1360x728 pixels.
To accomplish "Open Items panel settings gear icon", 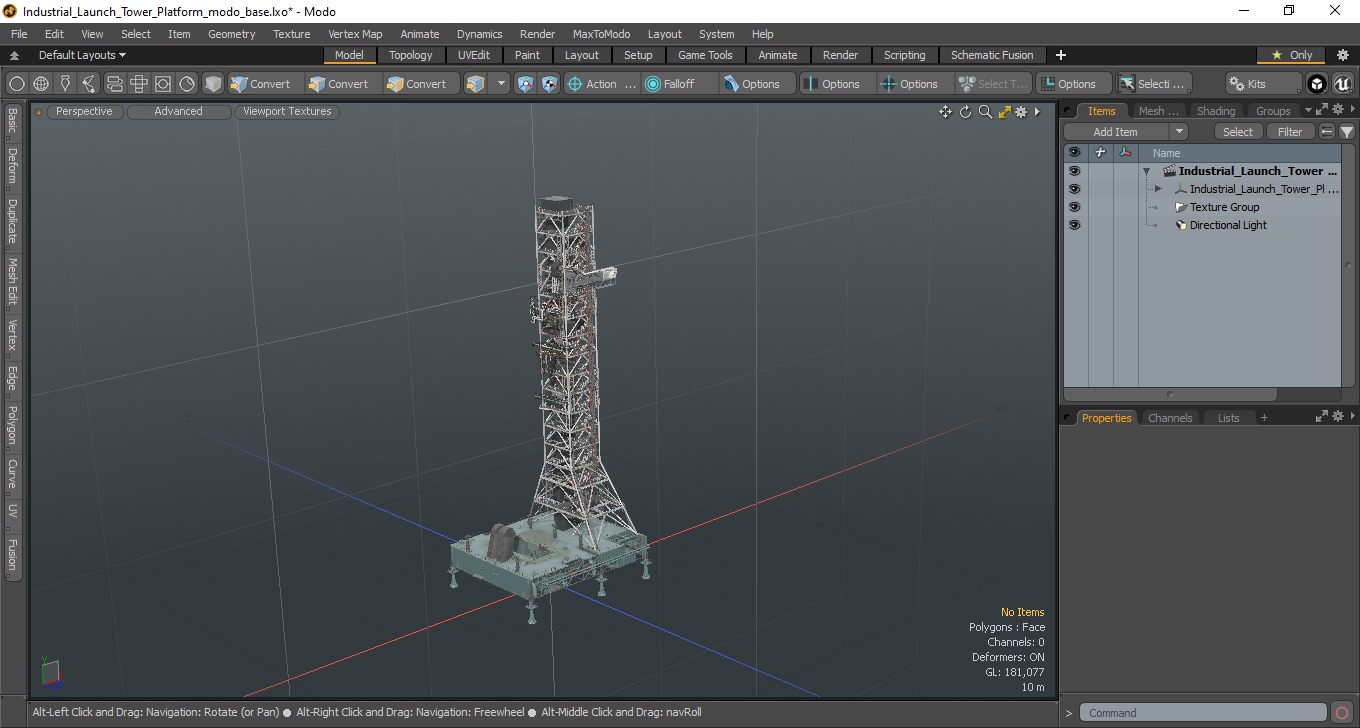I will (1338, 109).
